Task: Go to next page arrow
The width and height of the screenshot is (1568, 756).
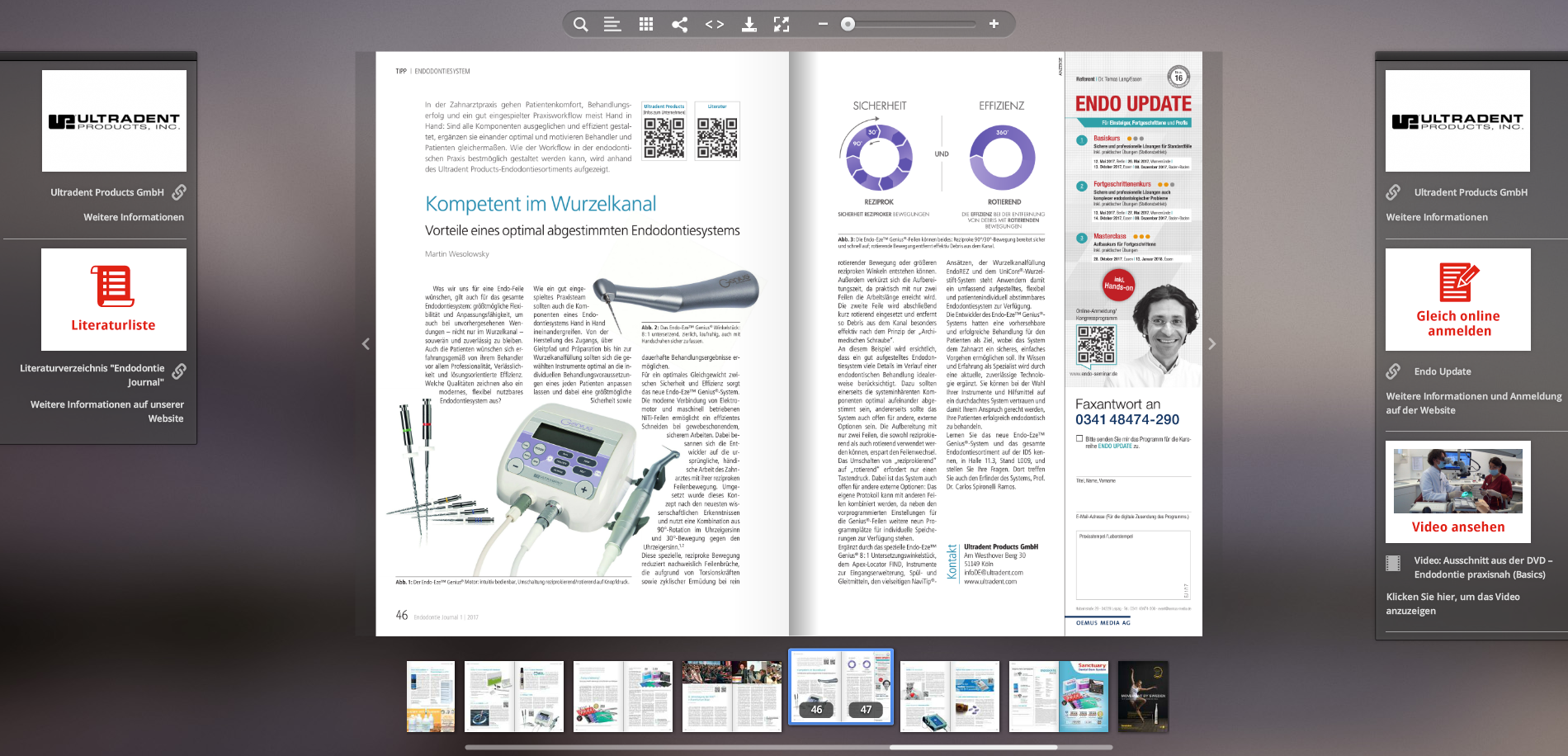Action: click(x=1212, y=344)
